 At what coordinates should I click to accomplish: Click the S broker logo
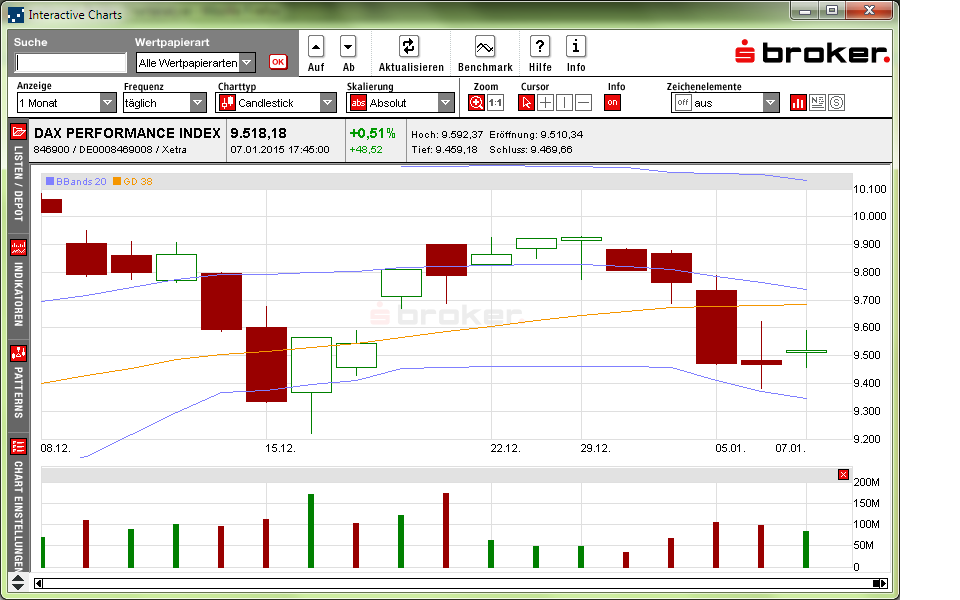[812, 52]
